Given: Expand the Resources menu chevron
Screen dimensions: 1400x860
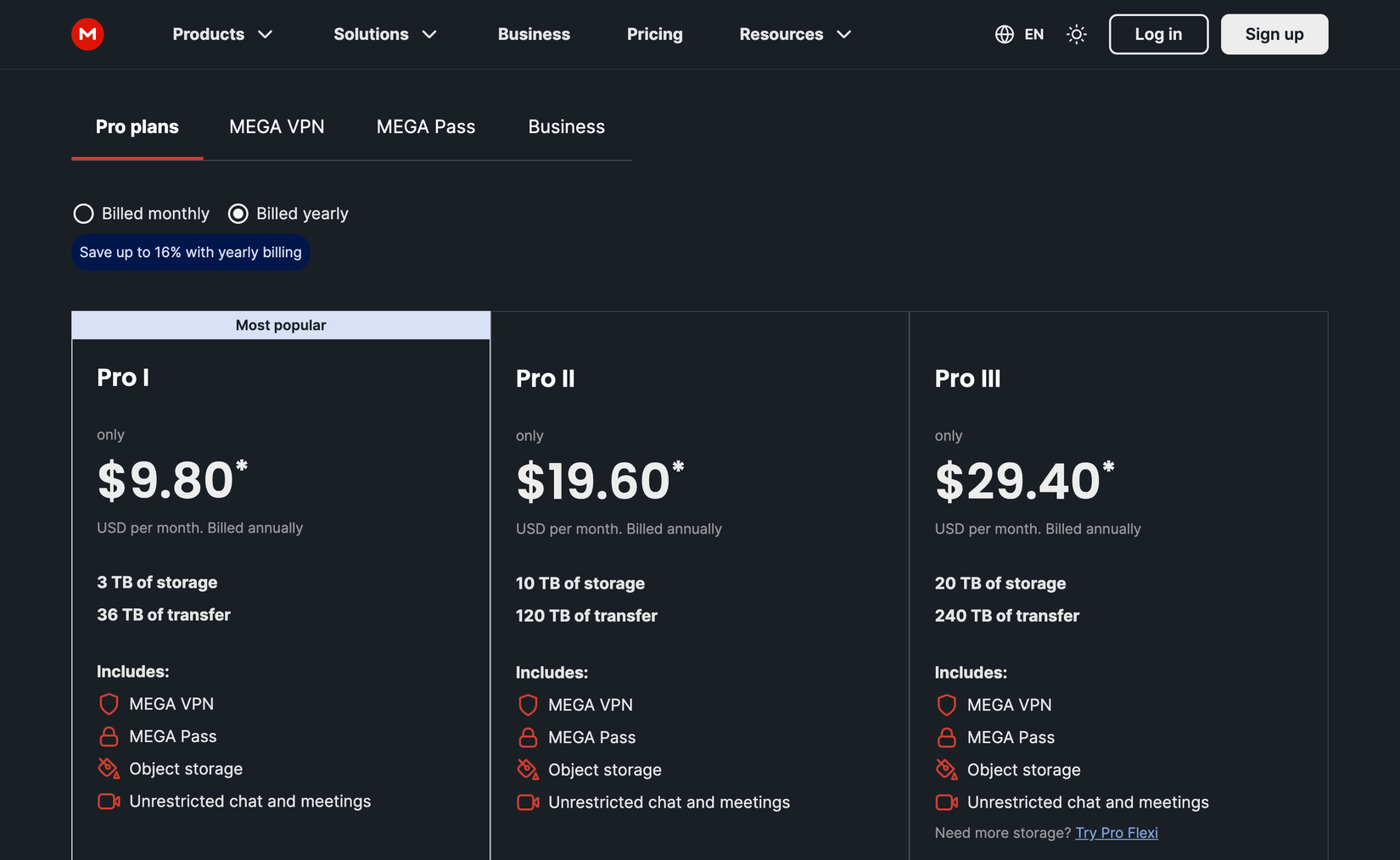Looking at the screenshot, I should (843, 34).
